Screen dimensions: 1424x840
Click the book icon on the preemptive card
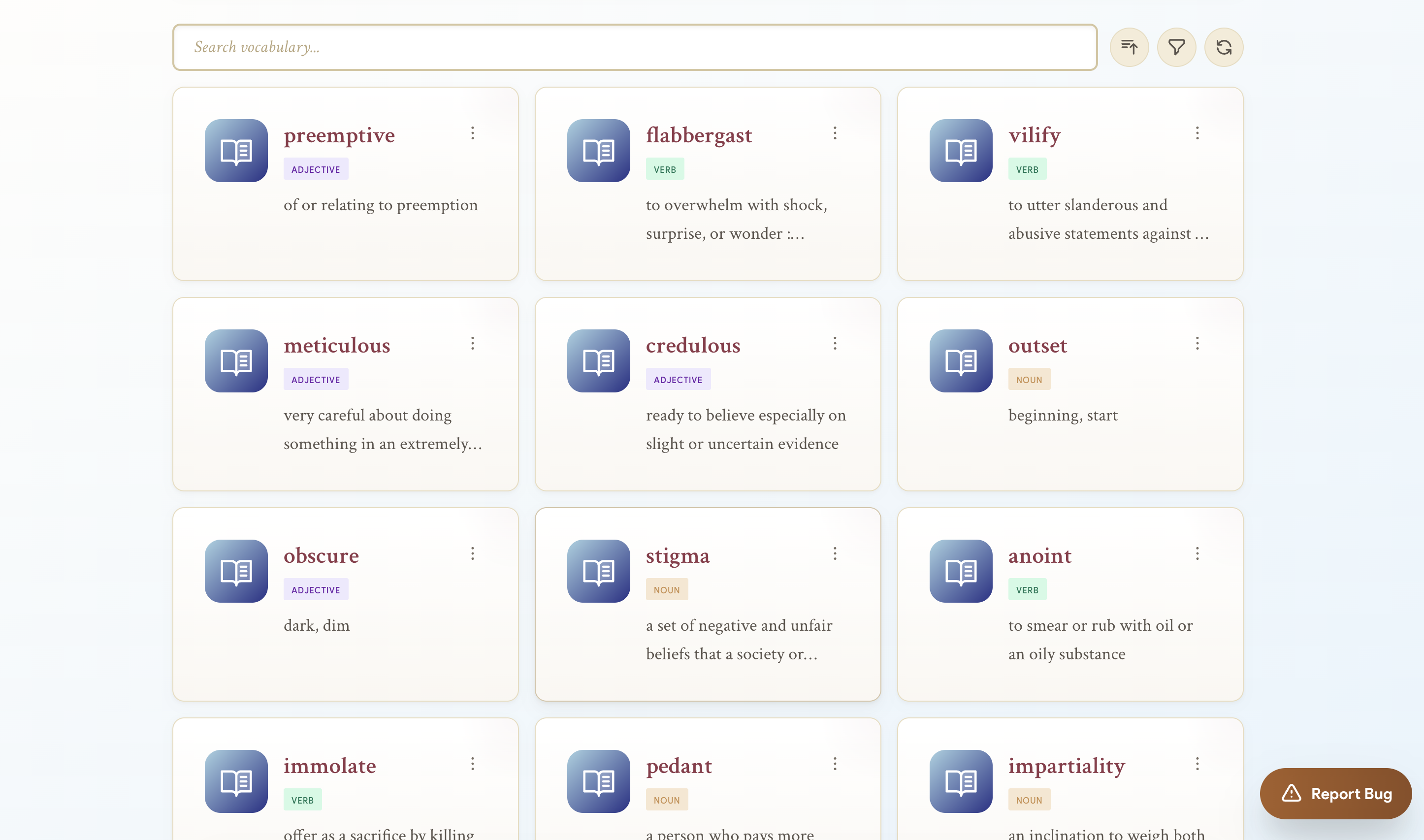click(x=235, y=151)
